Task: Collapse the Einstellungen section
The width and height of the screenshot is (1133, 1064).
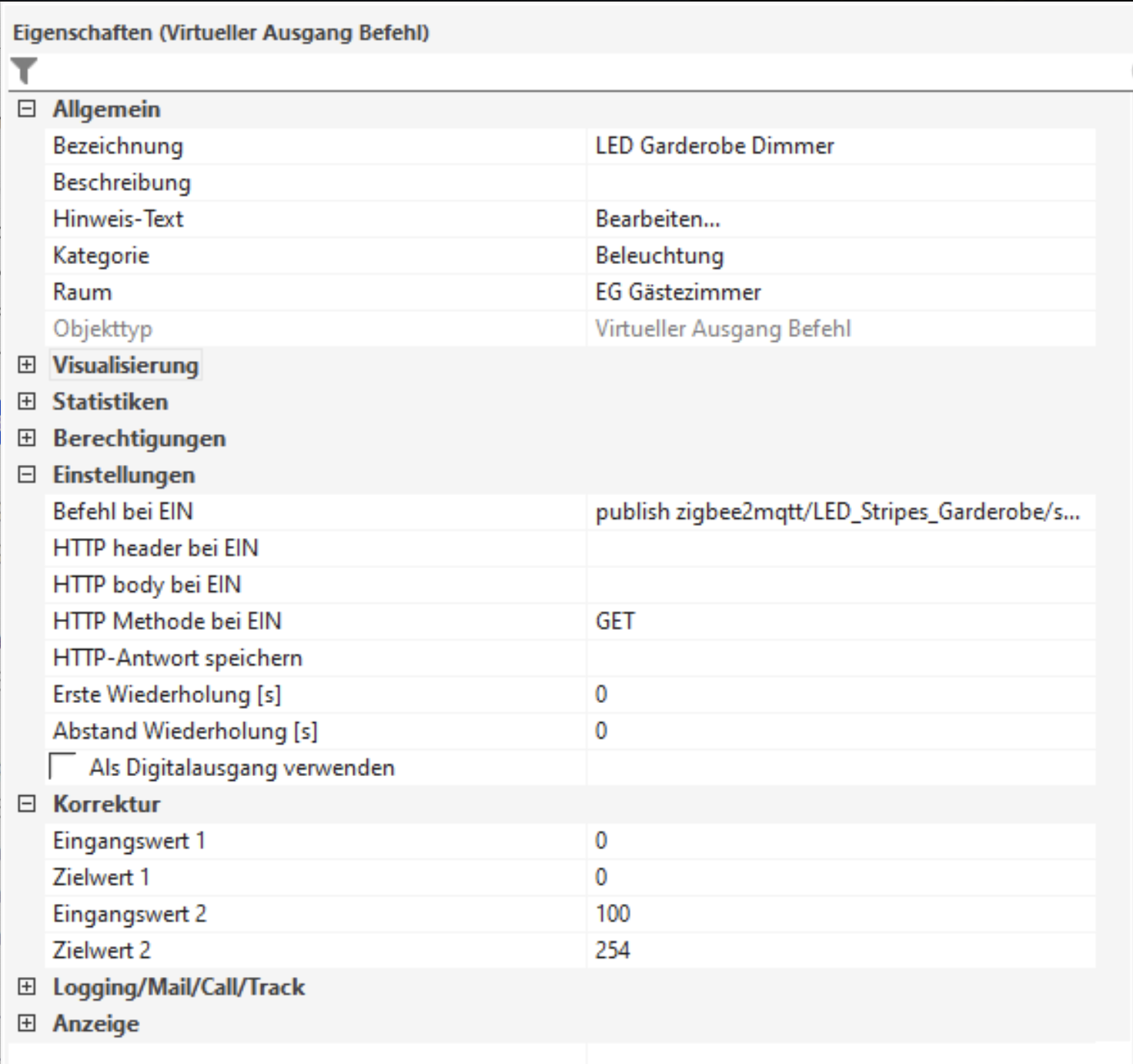Action: pos(27,475)
